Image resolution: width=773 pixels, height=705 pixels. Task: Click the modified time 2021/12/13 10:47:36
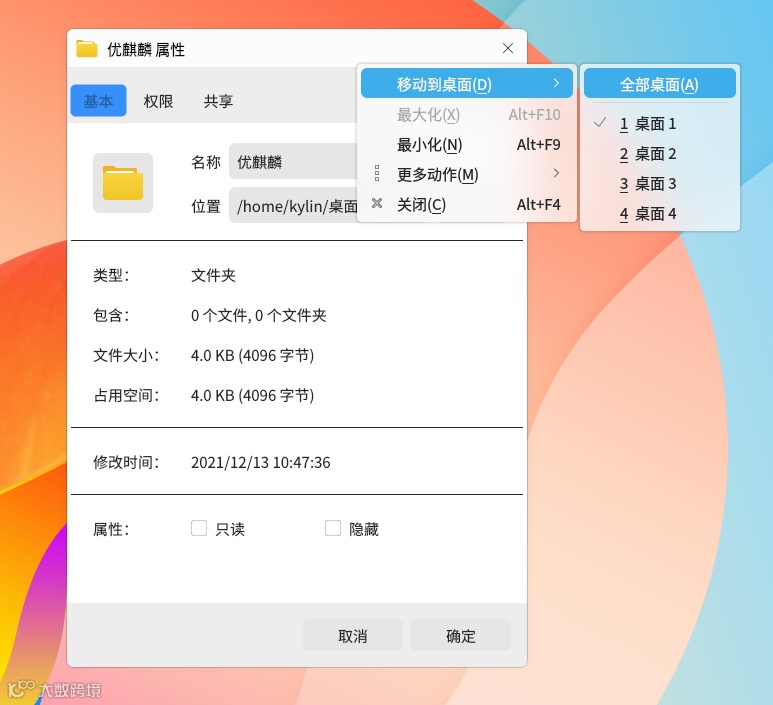[x=260, y=462]
